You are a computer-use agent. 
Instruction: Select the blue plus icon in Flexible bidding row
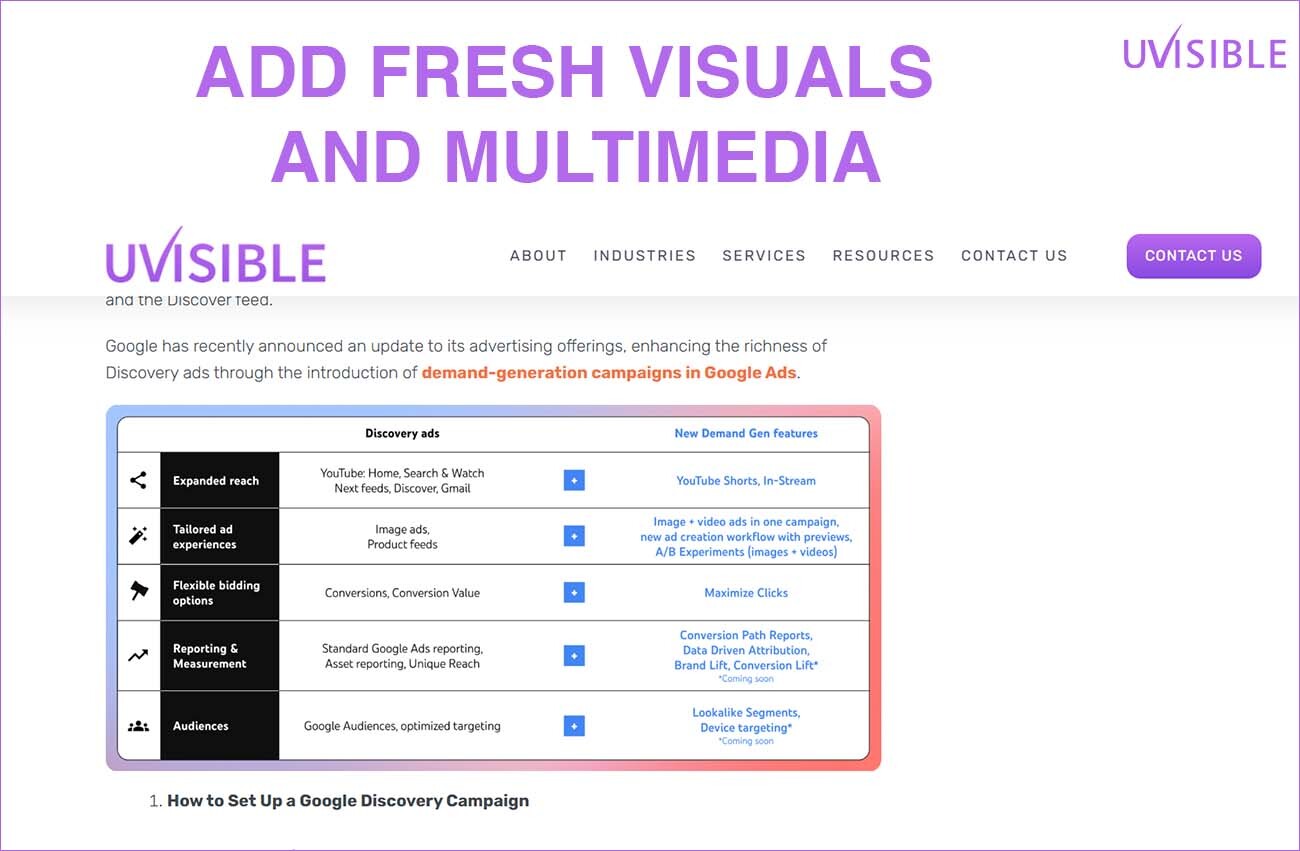coord(574,592)
